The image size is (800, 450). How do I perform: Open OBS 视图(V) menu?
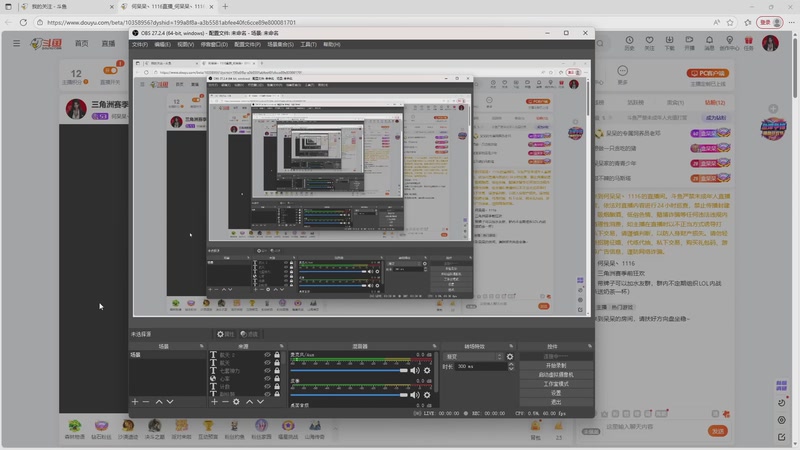185,44
